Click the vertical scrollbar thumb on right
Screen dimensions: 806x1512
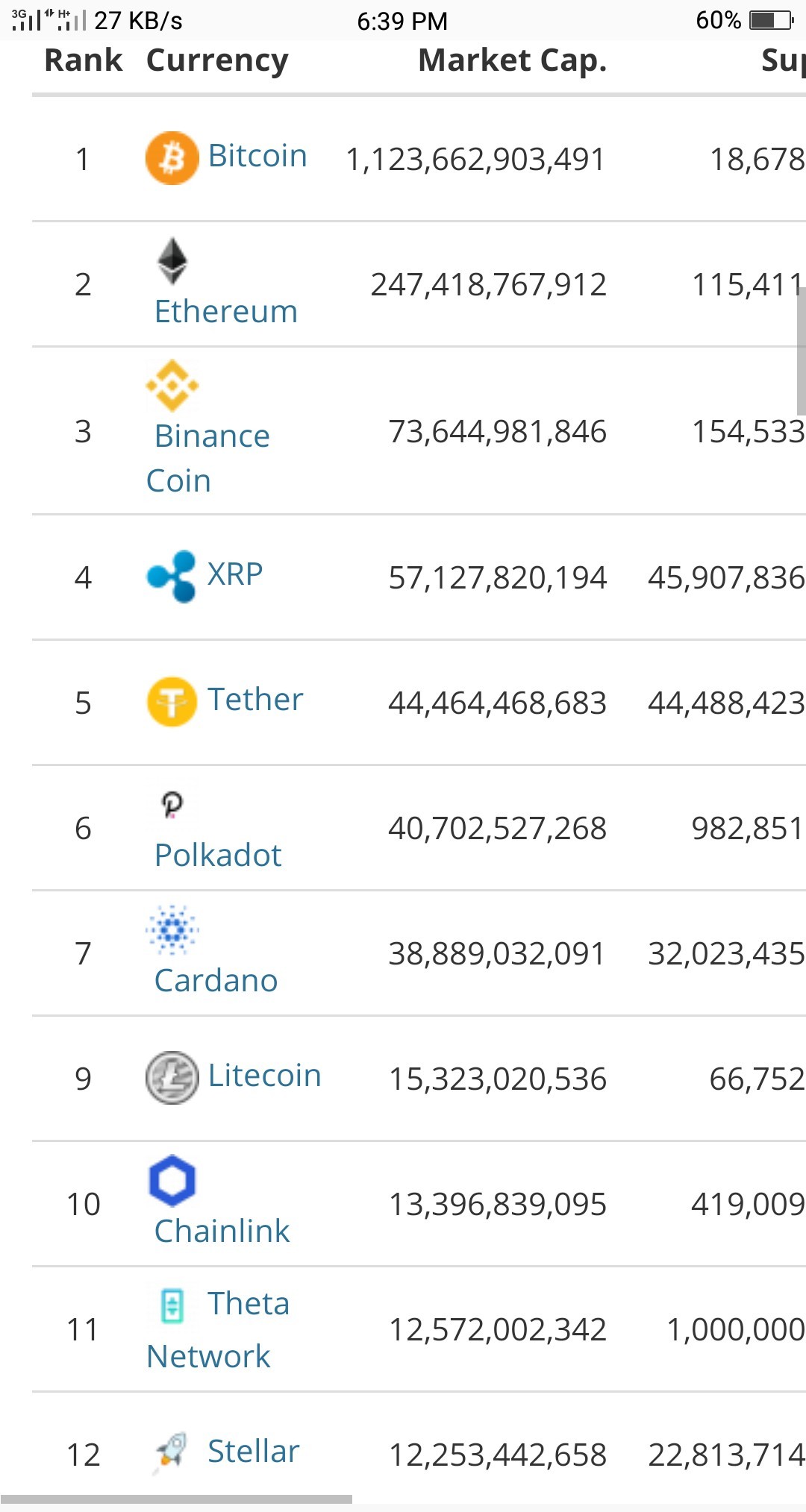801,351
